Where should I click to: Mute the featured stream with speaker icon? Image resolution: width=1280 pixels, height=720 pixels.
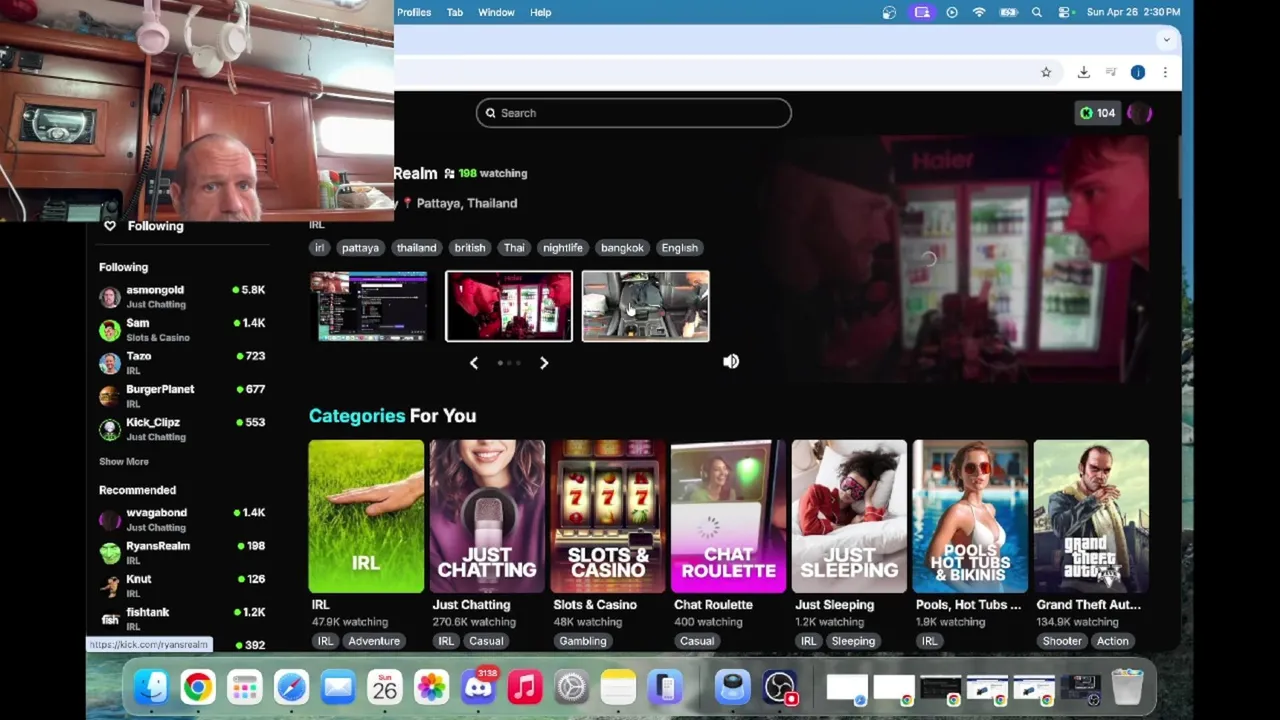pos(731,362)
